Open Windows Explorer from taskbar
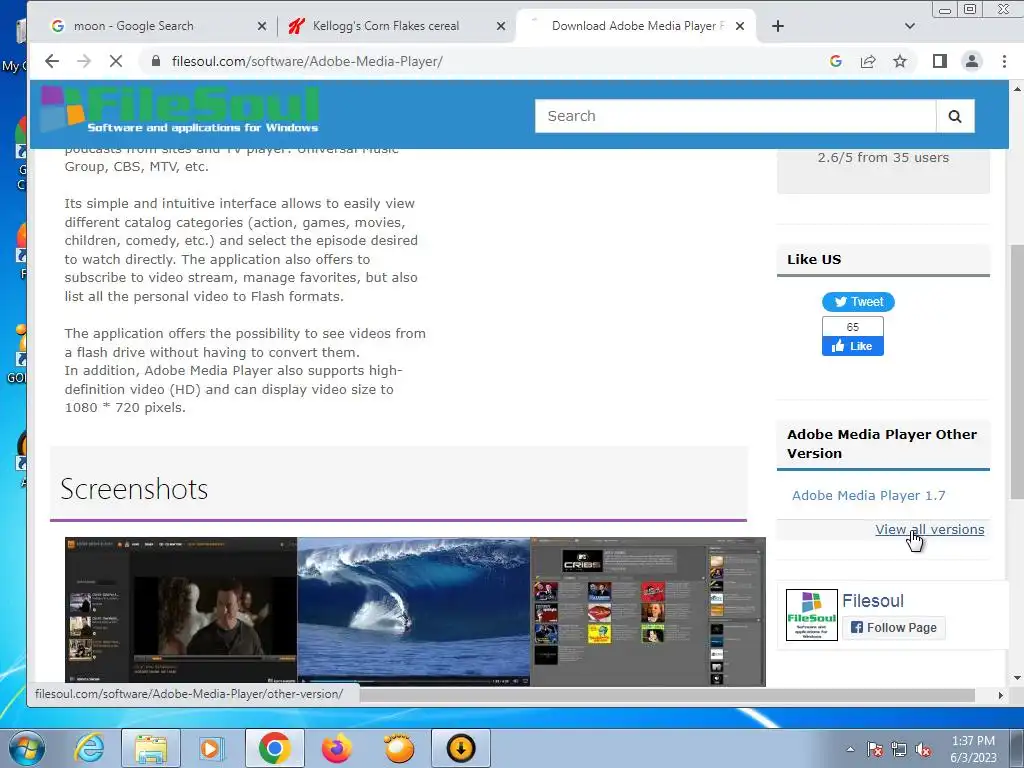The width and height of the screenshot is (1024, 768). [x=152, y=748]
